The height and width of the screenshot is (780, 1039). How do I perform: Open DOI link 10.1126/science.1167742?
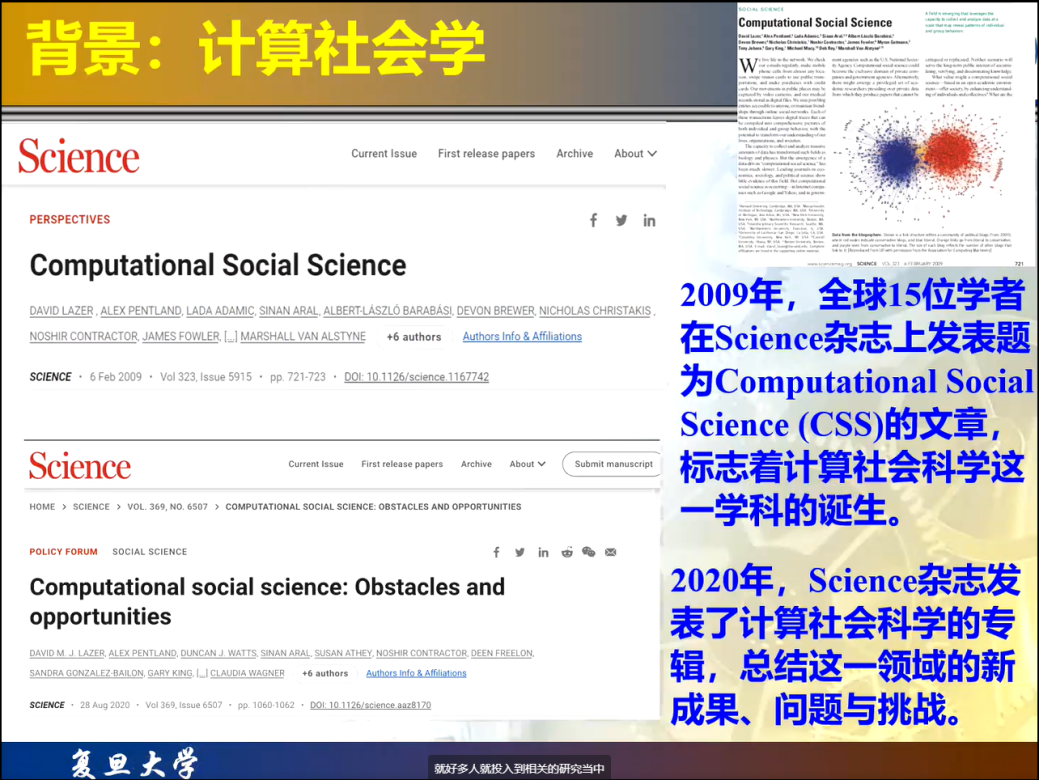417,377
